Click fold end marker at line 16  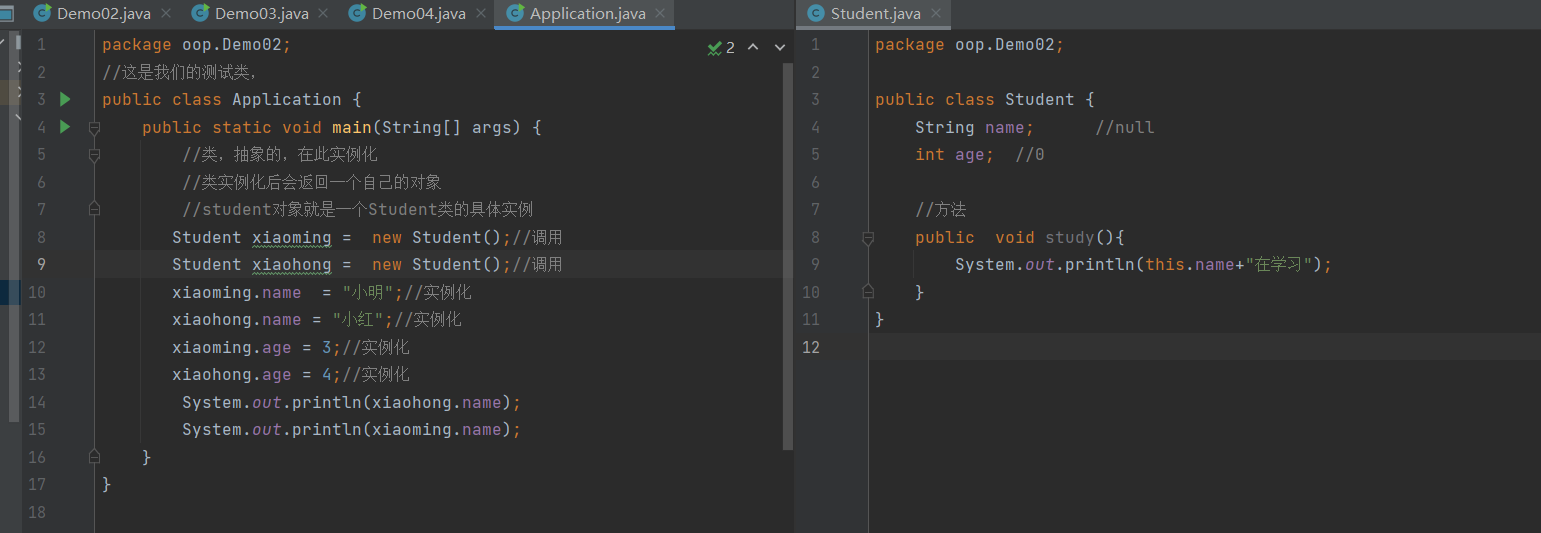pos(94,457)
